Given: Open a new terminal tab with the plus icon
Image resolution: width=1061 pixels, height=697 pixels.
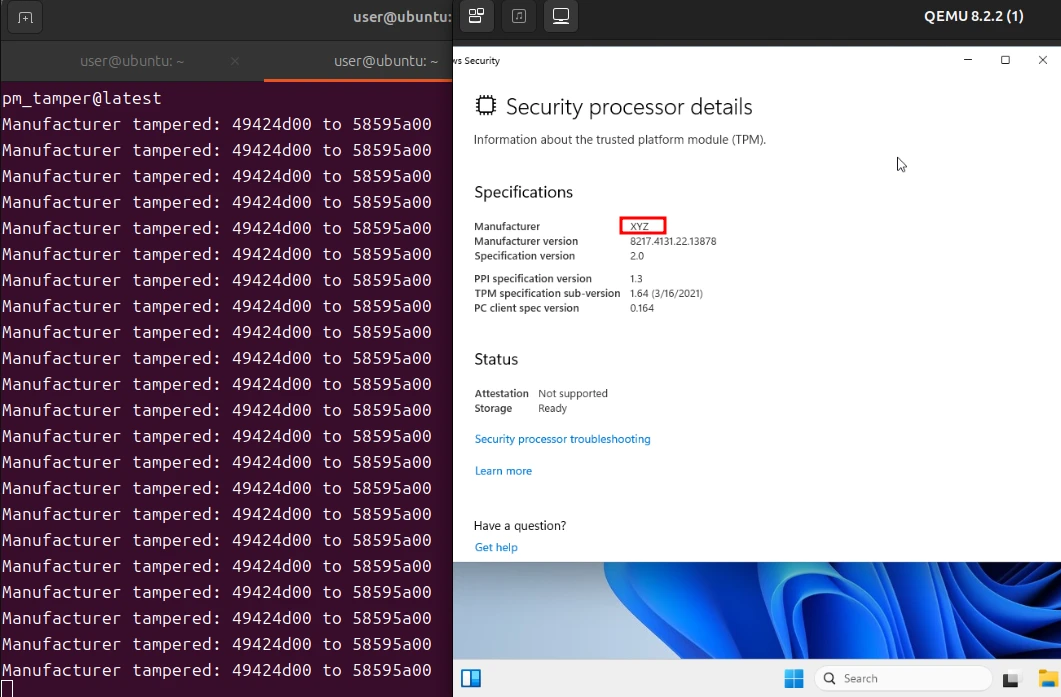Looking at the screenshot, I should 25,17.
